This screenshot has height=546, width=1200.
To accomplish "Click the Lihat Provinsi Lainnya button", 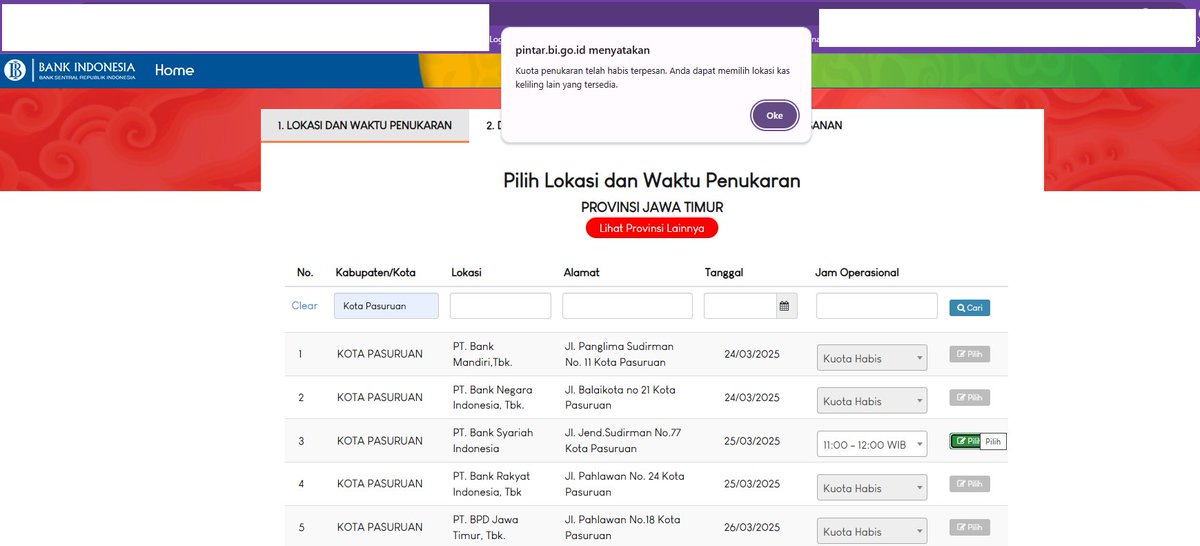I will click(652, 228).
